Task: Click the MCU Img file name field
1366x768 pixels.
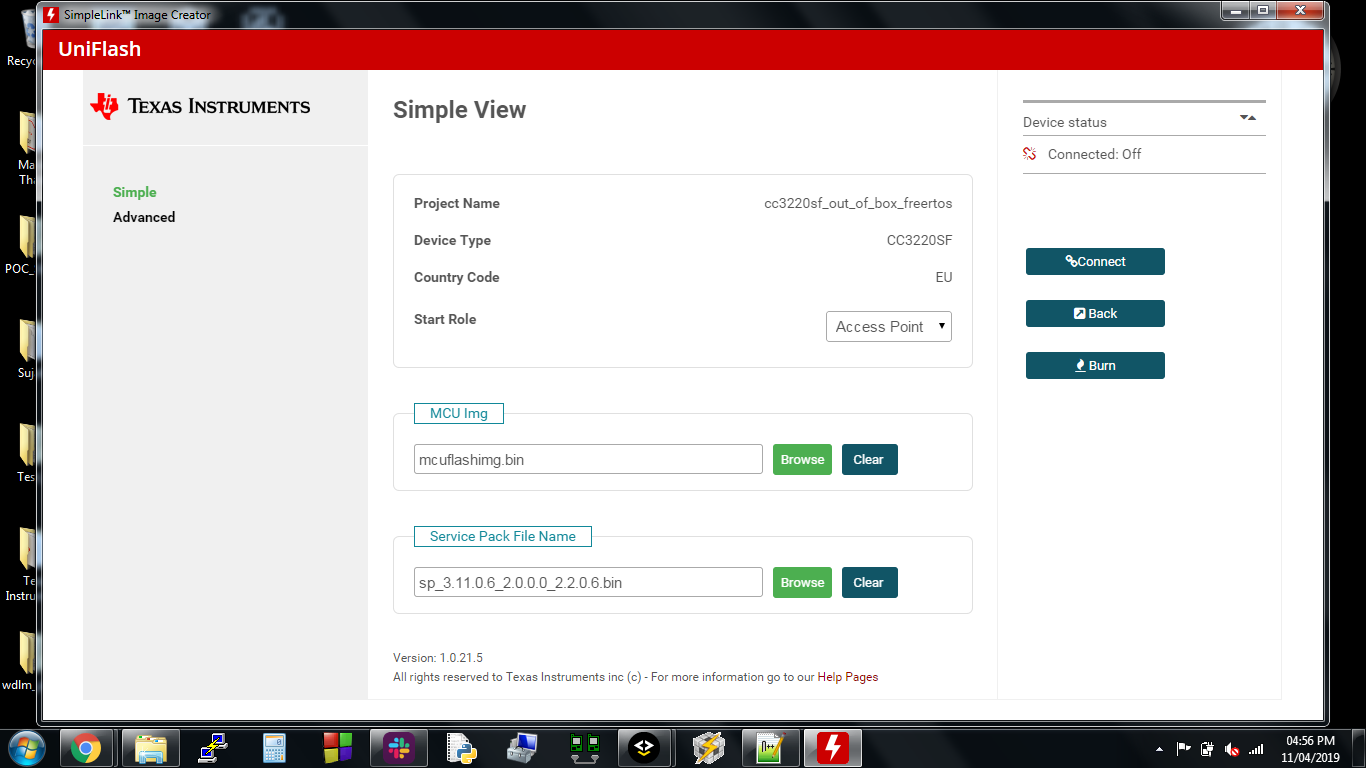Action: [588, 459]
